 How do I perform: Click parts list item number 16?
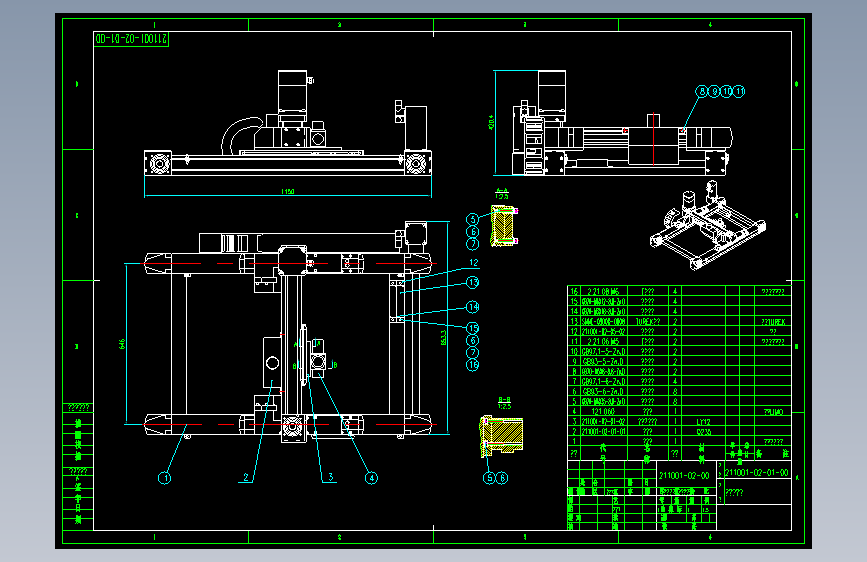tap(574, 292)
